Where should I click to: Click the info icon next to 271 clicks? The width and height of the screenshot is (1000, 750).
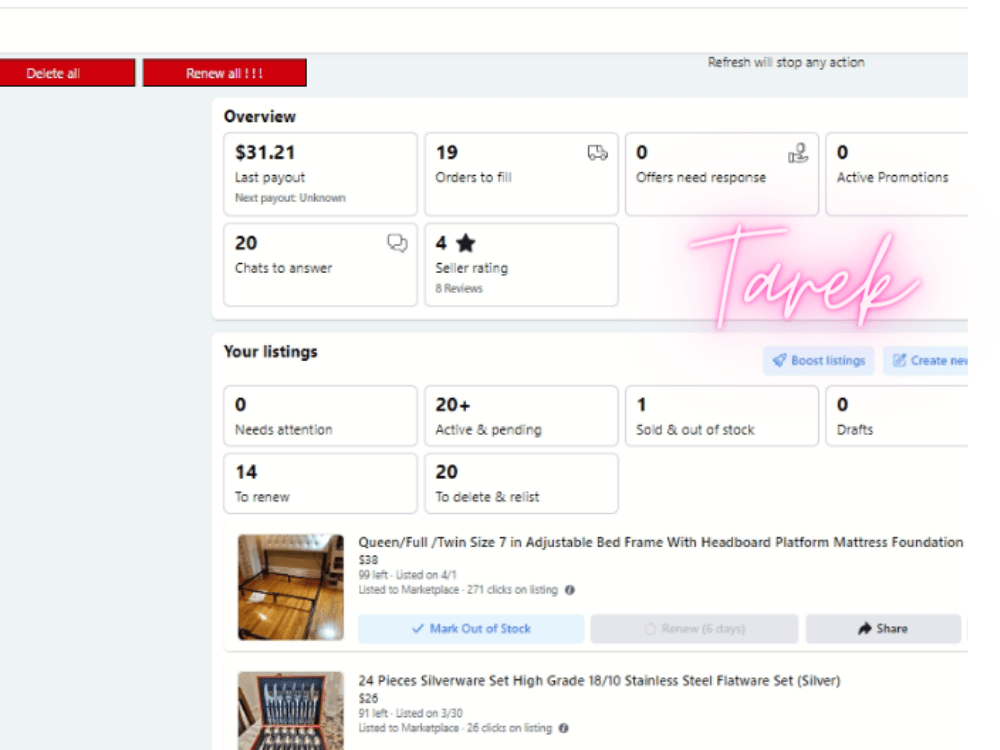570,590
